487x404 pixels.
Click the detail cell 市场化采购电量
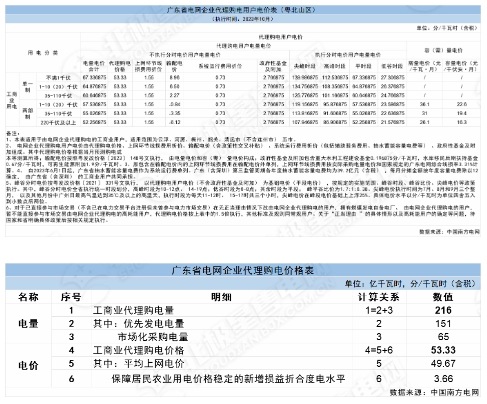[153, 337]
